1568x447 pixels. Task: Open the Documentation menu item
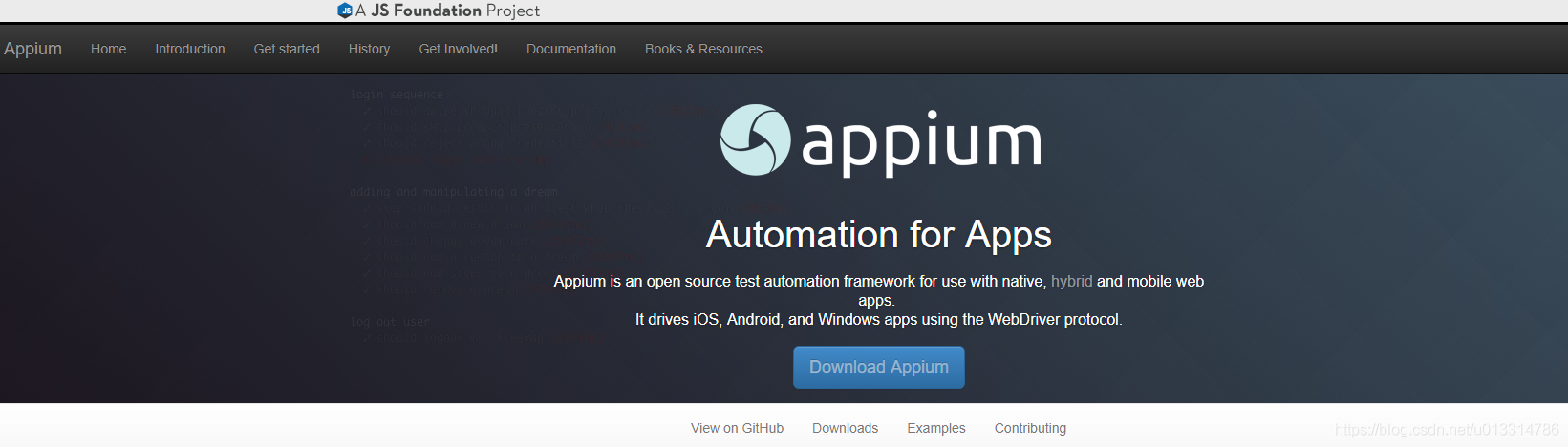571,49
